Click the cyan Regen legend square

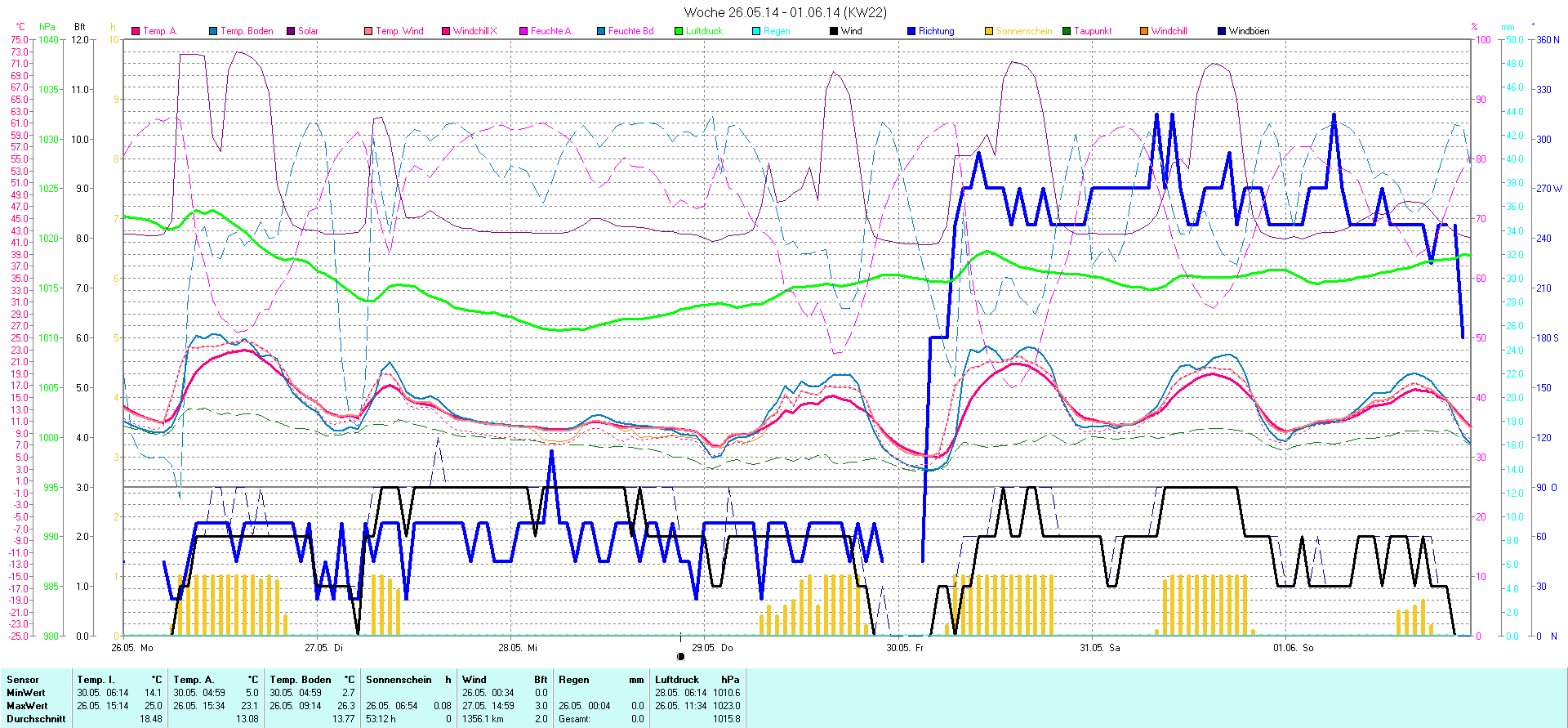756,31
